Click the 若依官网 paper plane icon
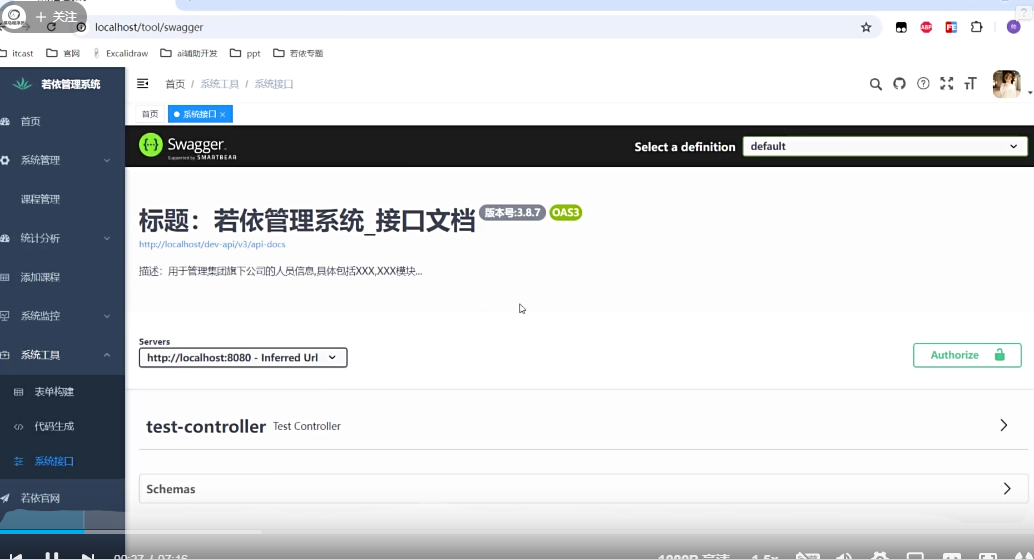 coord(5,498)
